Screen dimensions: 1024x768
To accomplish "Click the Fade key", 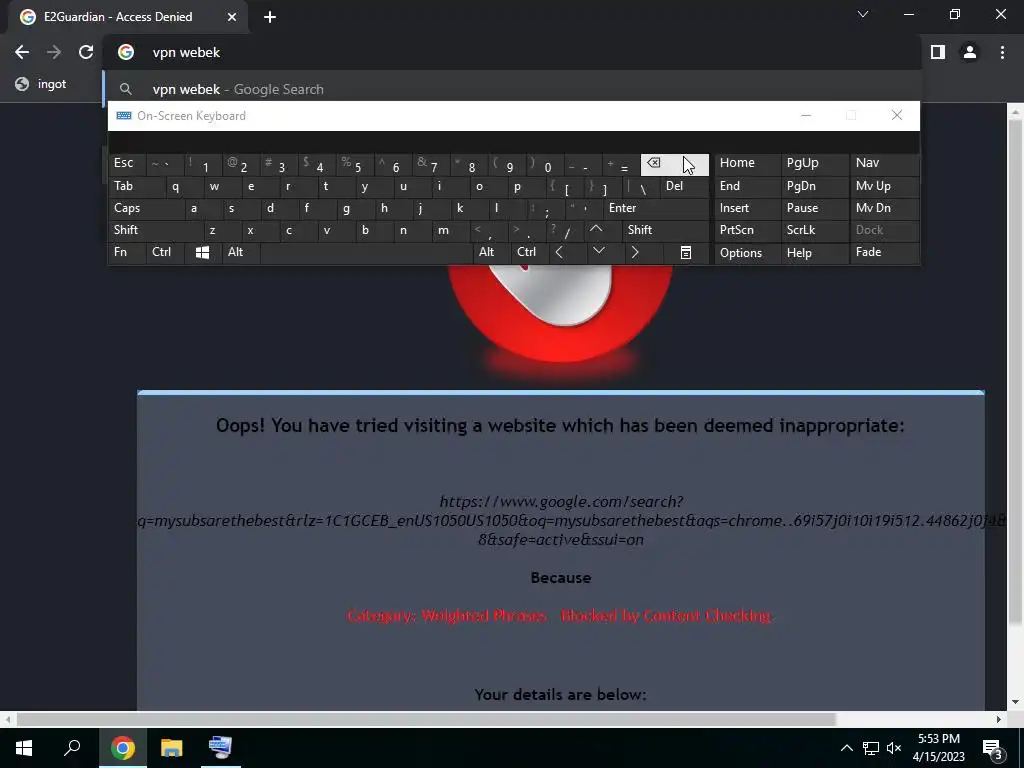I will pyautogui.click(x=884, y=253).
